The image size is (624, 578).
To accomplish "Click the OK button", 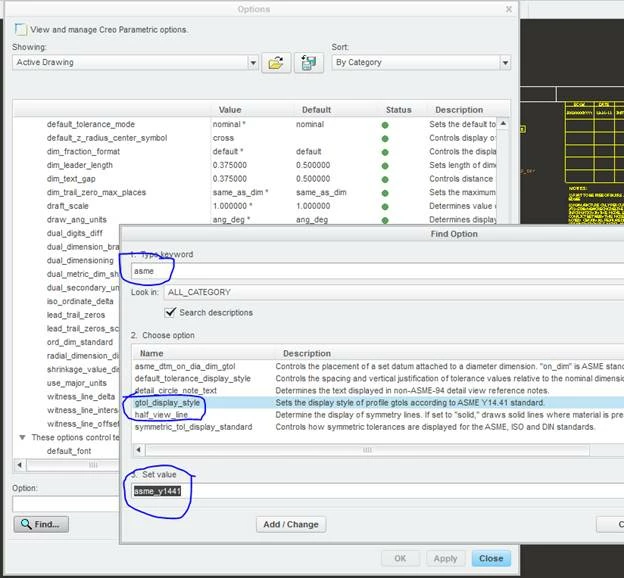I will pos(400,558).
